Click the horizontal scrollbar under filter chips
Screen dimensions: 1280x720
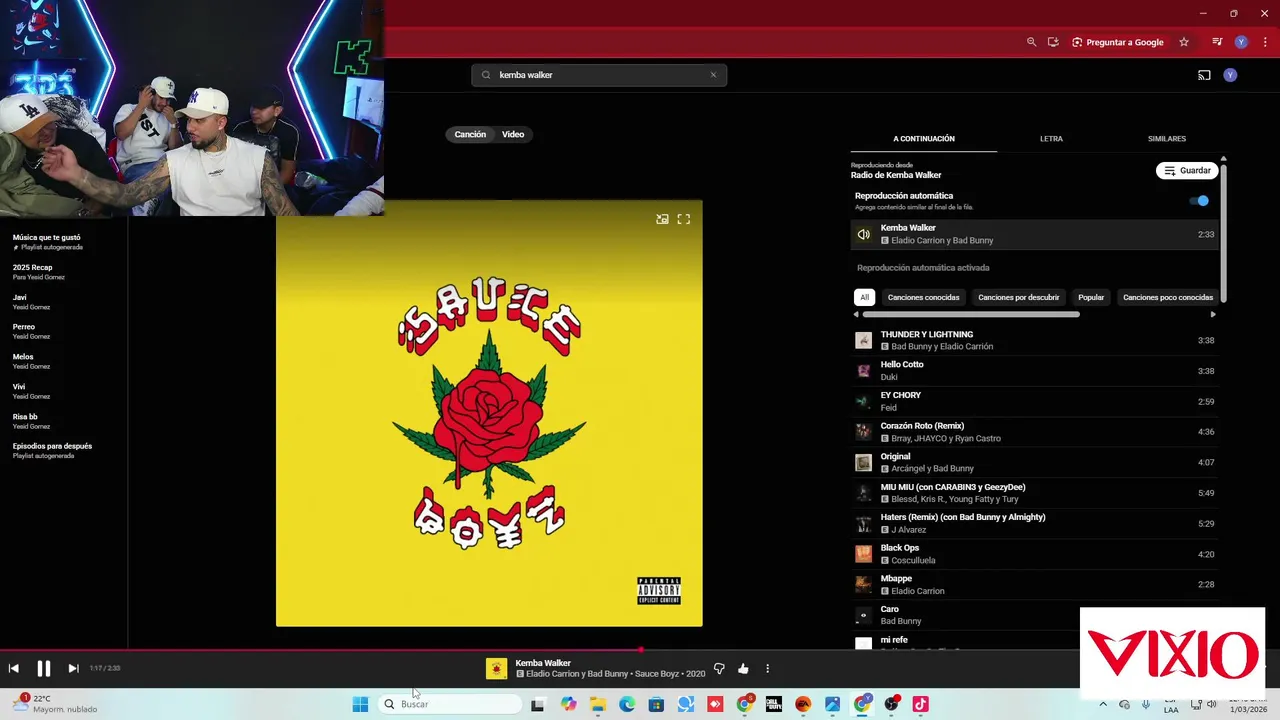point(971,314)
